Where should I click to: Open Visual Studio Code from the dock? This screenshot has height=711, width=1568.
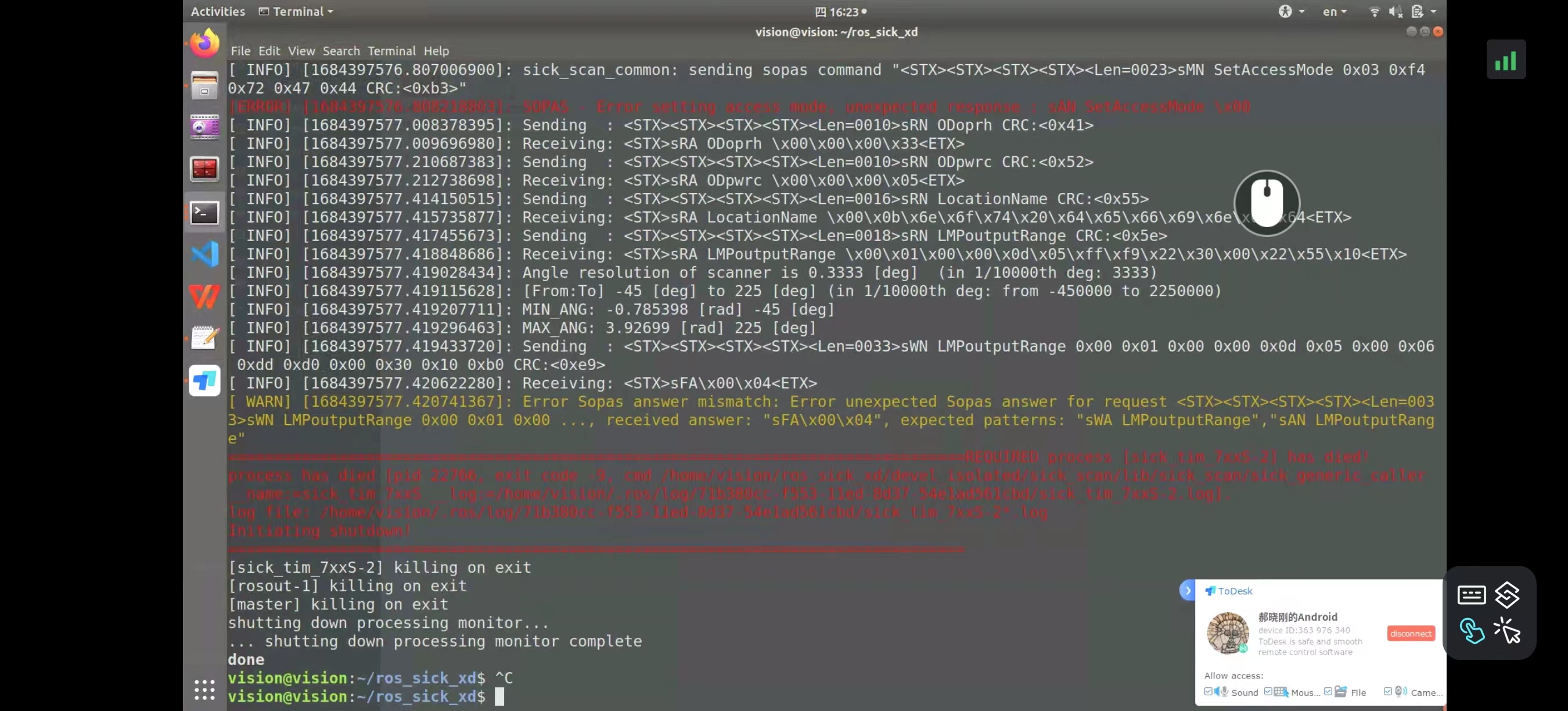204,254
